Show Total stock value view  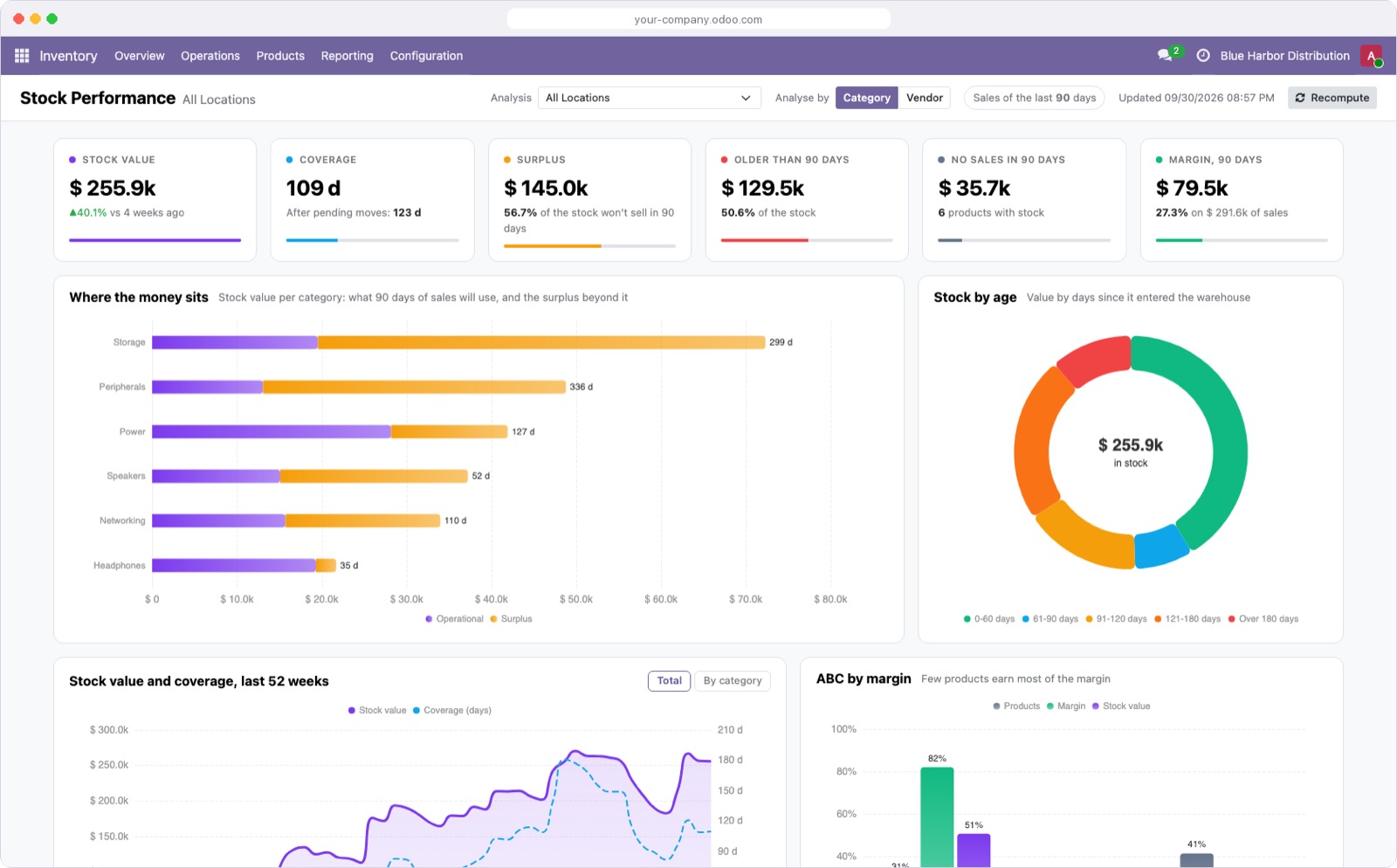pyautogui.click(x=670, y=681)
